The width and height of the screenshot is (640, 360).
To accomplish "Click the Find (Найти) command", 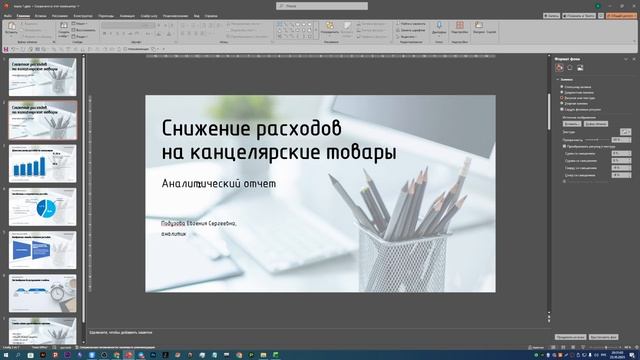I will 411,24.
